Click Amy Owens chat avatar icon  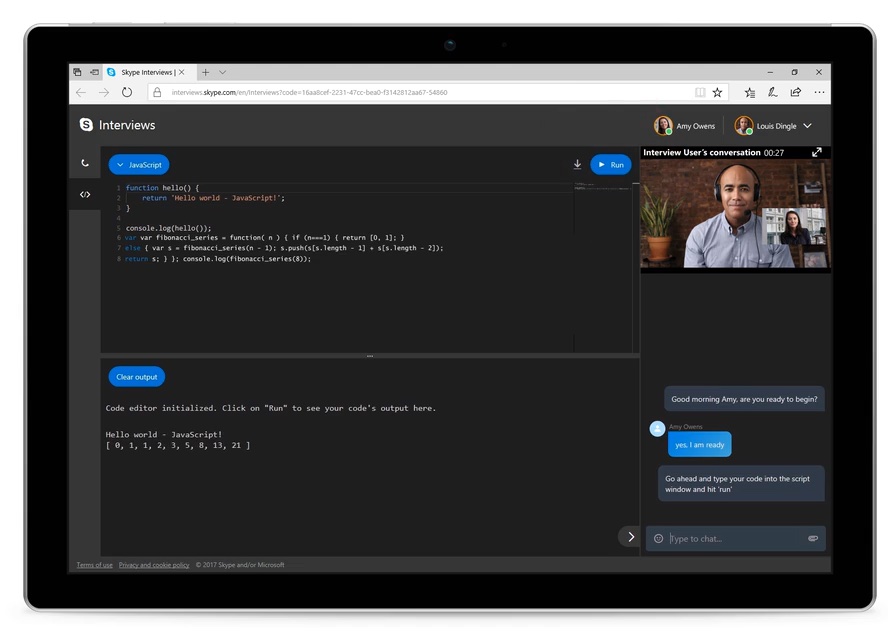pos(657,429)
